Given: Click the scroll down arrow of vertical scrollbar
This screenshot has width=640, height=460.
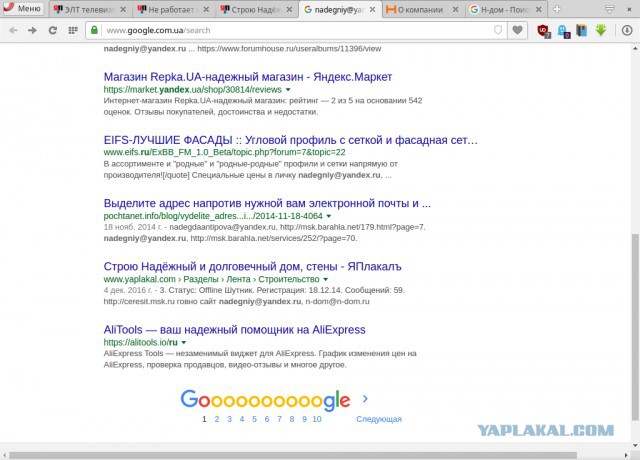Looking at the screenshot, I should point(635,445).
